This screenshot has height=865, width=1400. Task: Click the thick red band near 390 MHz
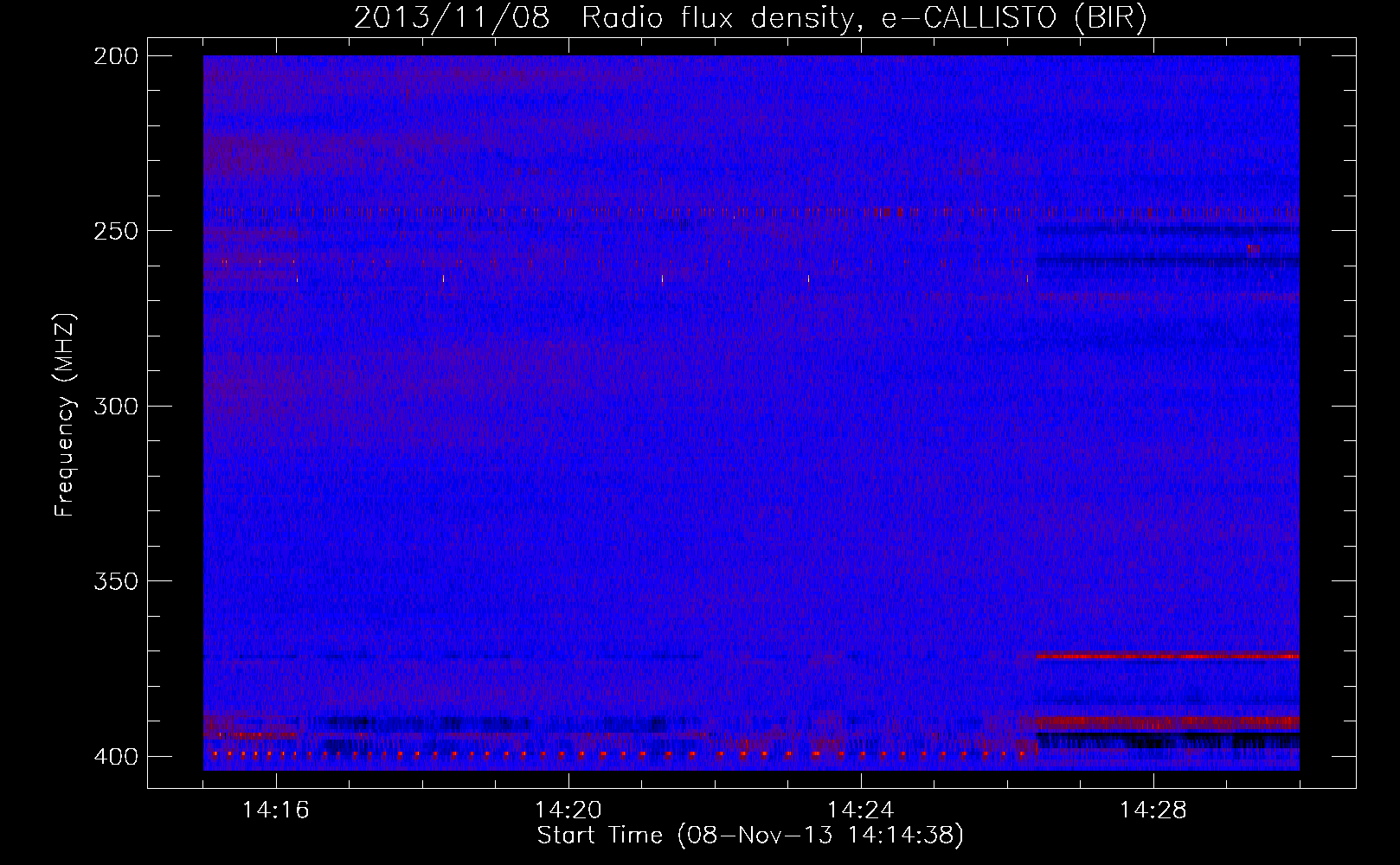[x=1168, y=721]
